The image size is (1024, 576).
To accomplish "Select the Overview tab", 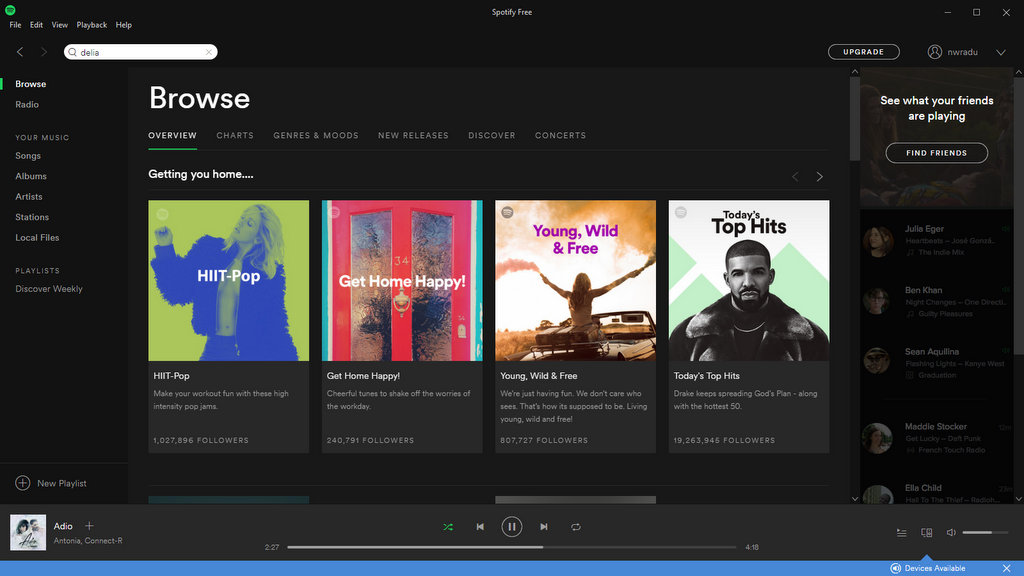I will (x=172, y=135).
